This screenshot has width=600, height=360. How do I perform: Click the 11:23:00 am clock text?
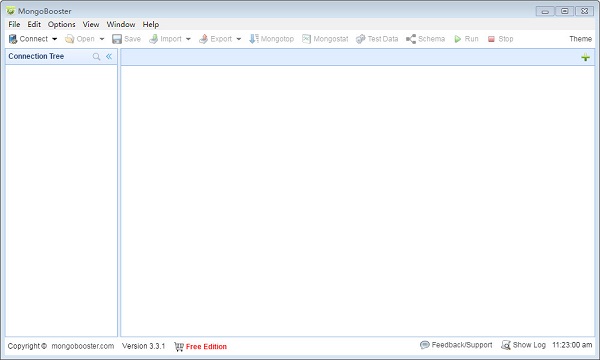572,345
